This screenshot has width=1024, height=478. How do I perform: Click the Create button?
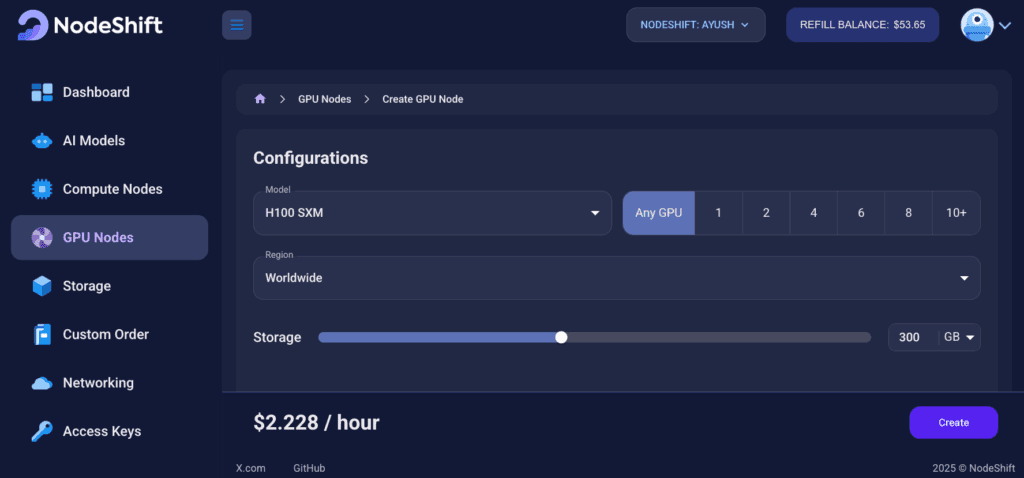tap(953, 422)
